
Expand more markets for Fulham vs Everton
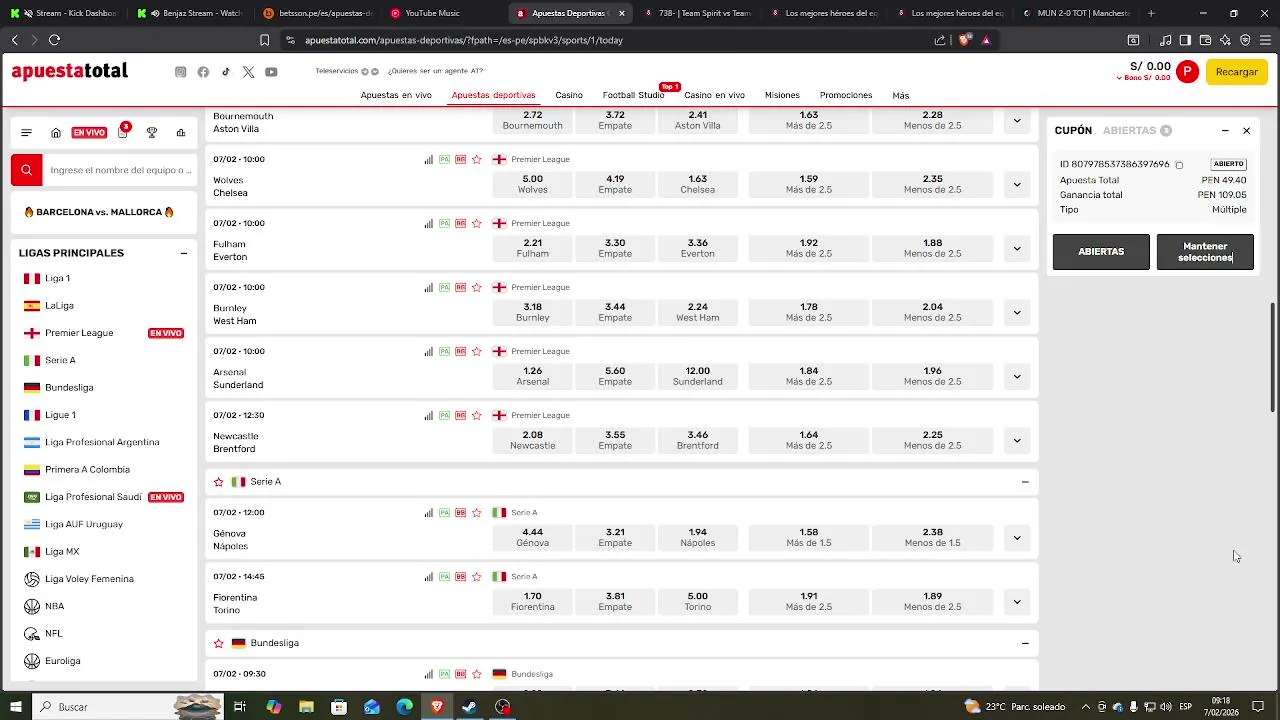tap(1017, 248)
